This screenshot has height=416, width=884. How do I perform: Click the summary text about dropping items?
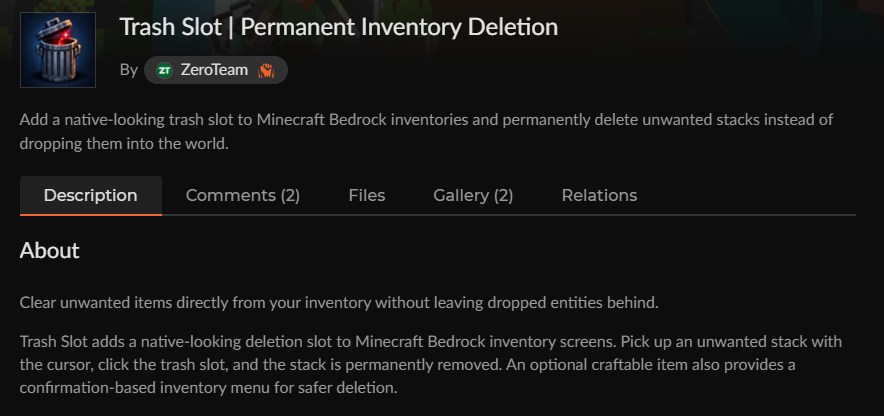pyautogui.click(x=426, y=131)
